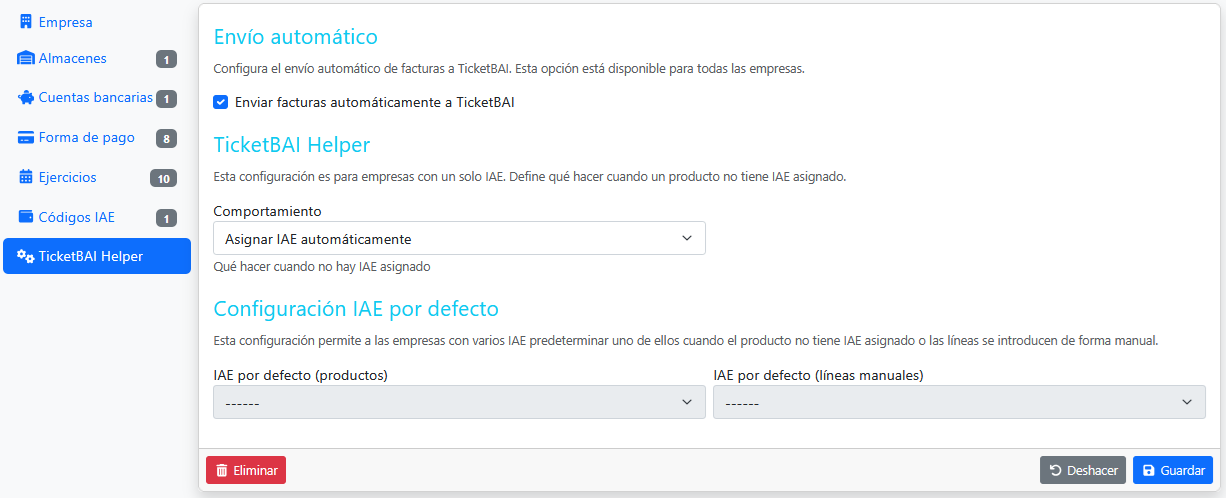Open the Comportamiento dropdown
The image size is (1226, 498).
[x=459, y=239]
